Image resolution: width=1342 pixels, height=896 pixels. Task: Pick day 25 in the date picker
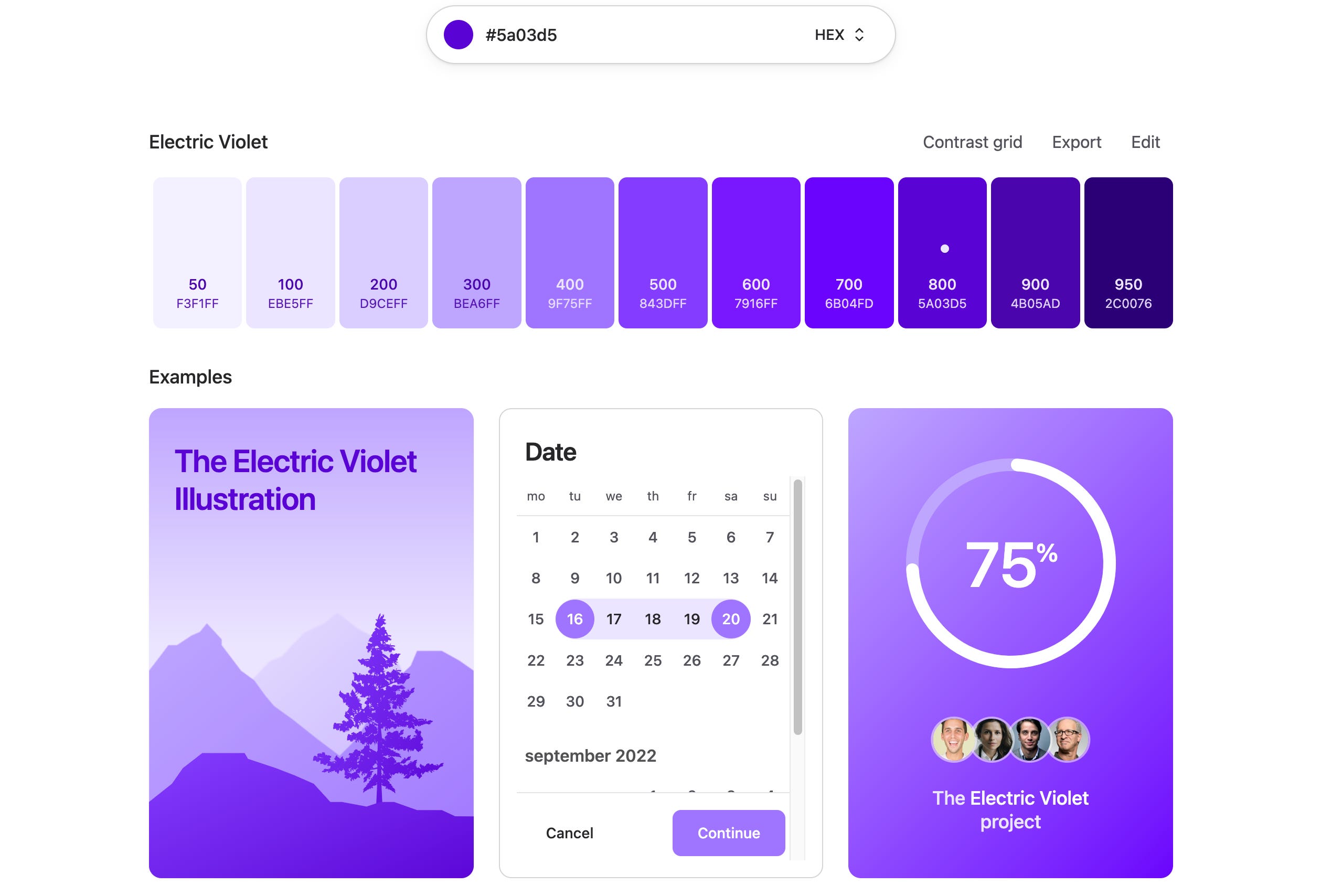[653, 660]
